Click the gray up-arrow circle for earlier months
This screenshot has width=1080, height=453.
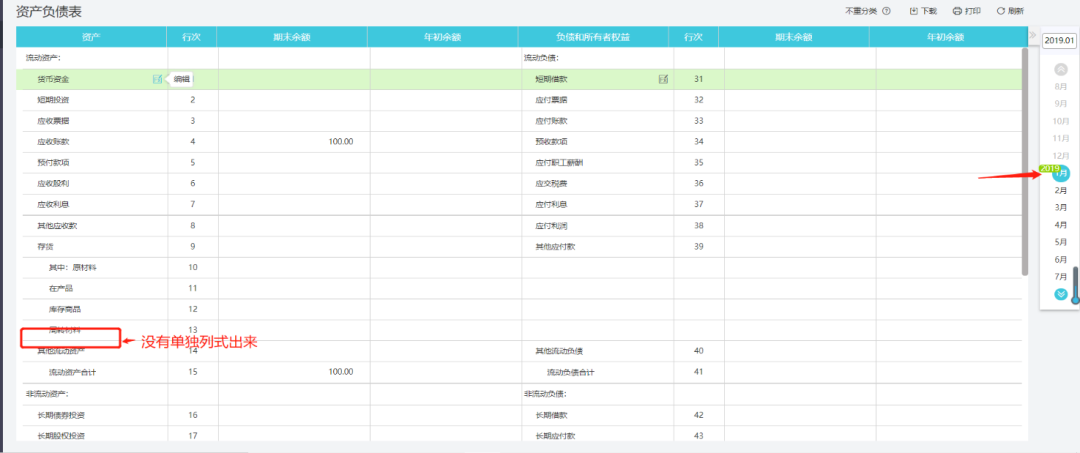click(1061, 69)
